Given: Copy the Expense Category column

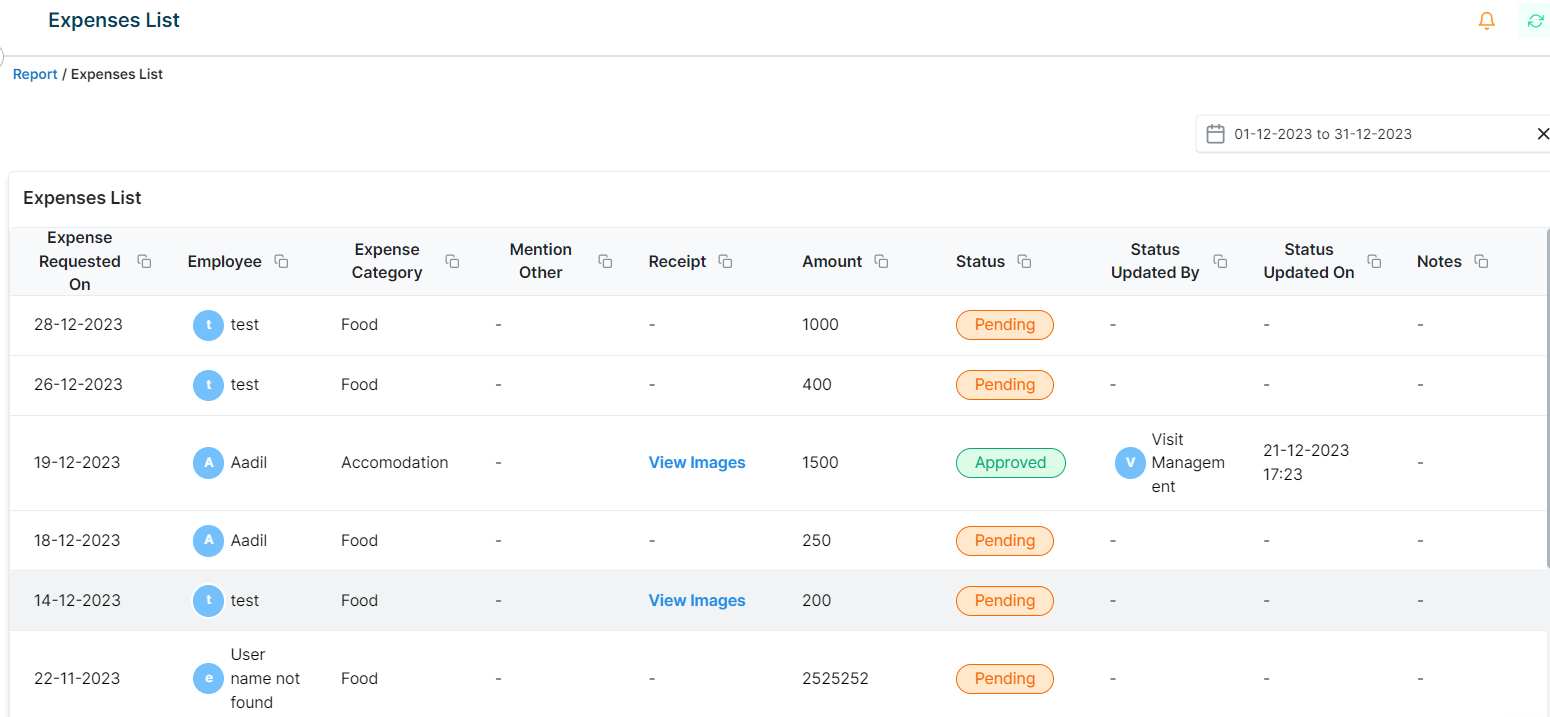Looking at the screenshot, I should tap(452, 262).
